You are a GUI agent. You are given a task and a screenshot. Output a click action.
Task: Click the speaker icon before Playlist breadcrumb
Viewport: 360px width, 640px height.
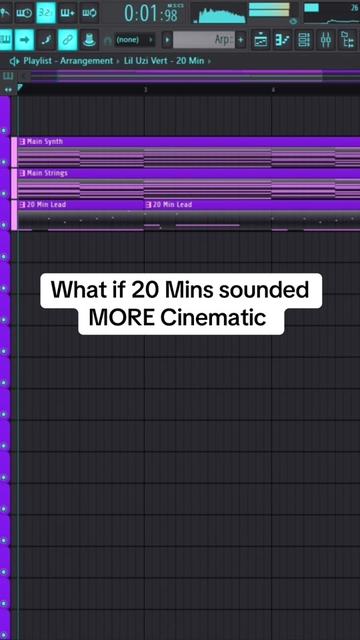(x=15, y=61)
